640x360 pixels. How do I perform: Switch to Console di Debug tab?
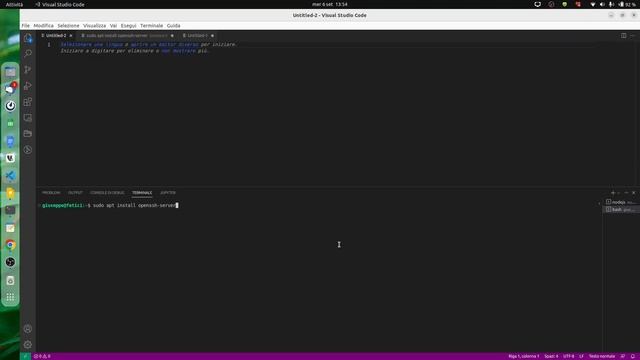(x=107, y=193)
